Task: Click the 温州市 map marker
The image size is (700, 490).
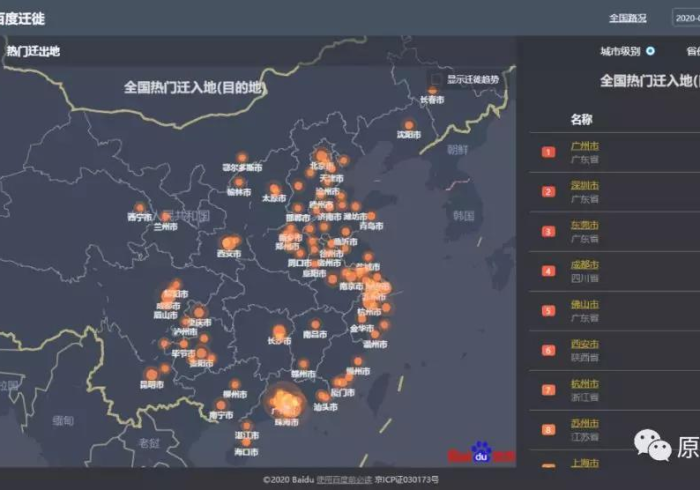Action: tap(376, 334)
